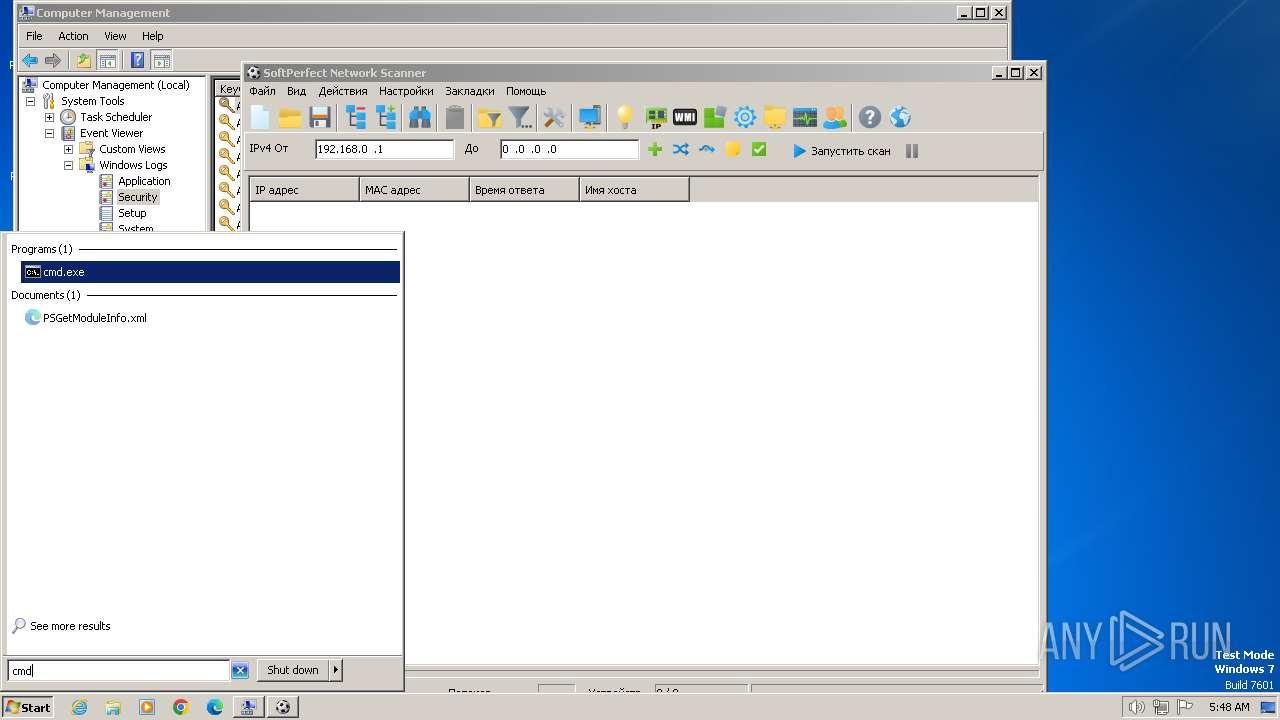Sort by Время ответа column
Image resolution: width=1280 pixels, height=720 pixels.
coord(524,190)
